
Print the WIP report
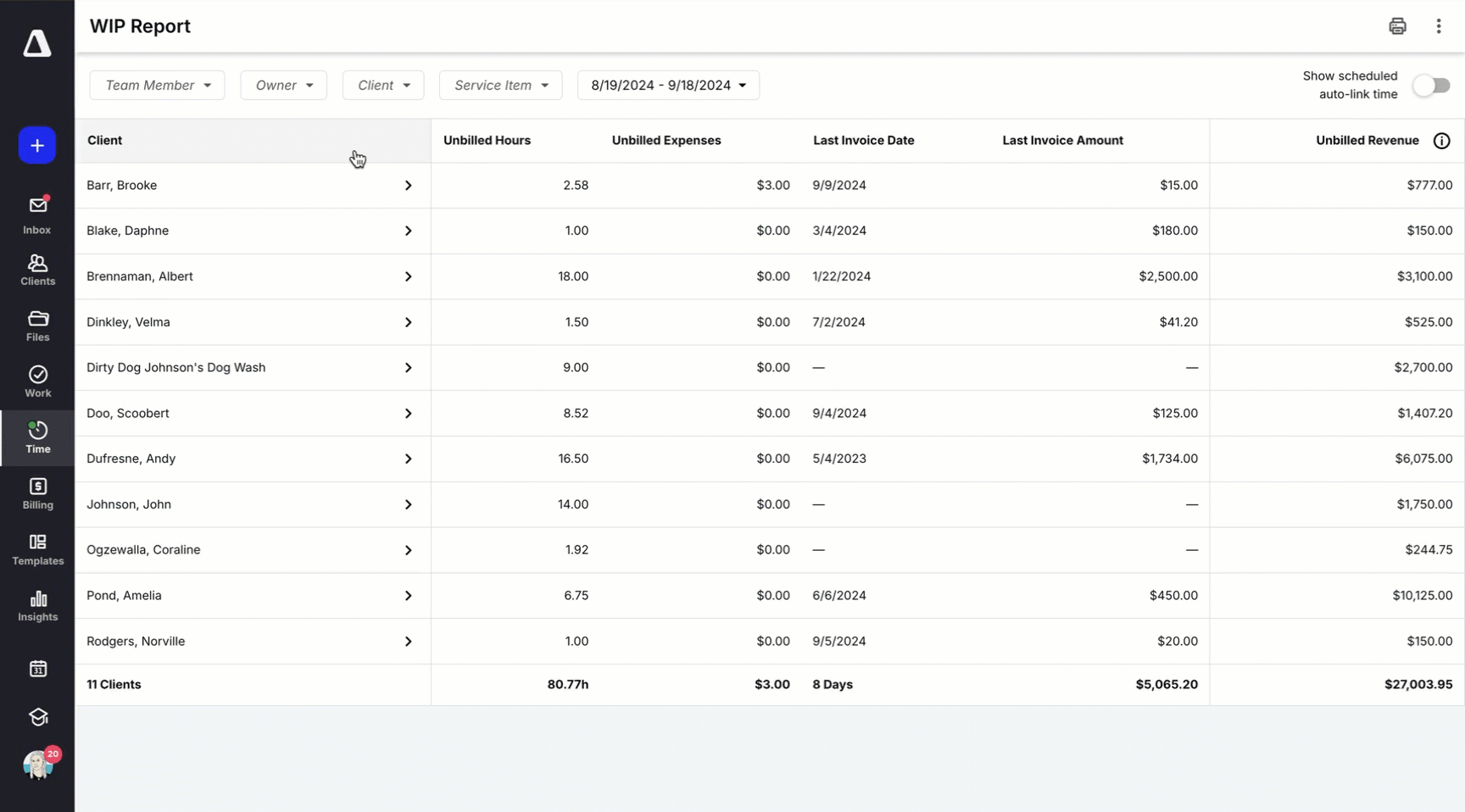point(1397,26)
